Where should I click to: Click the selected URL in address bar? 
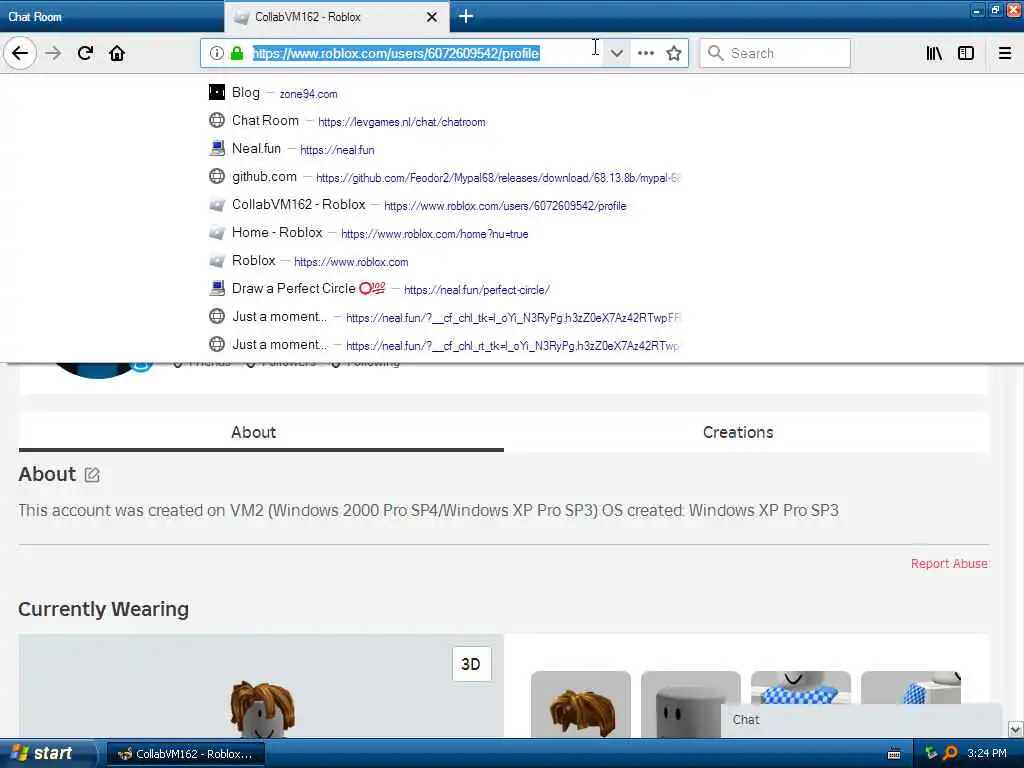[396, 53]
